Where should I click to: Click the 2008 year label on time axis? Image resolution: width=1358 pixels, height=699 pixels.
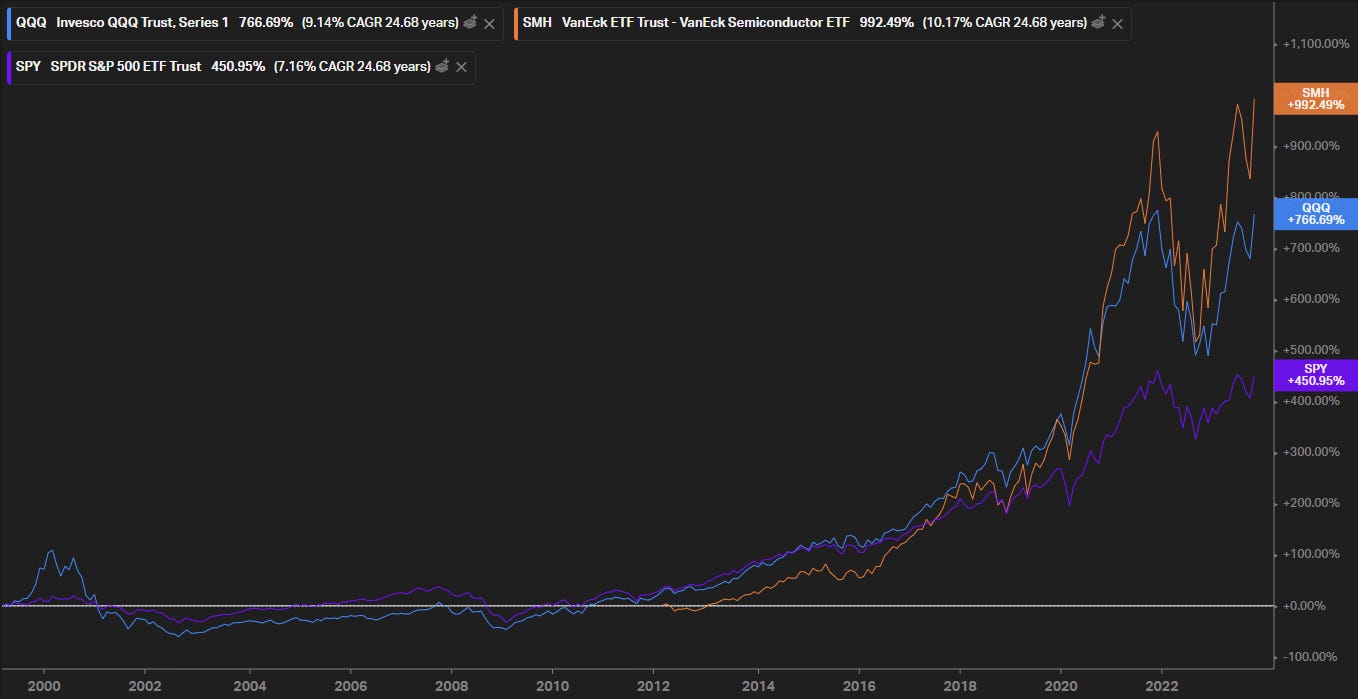451,687
